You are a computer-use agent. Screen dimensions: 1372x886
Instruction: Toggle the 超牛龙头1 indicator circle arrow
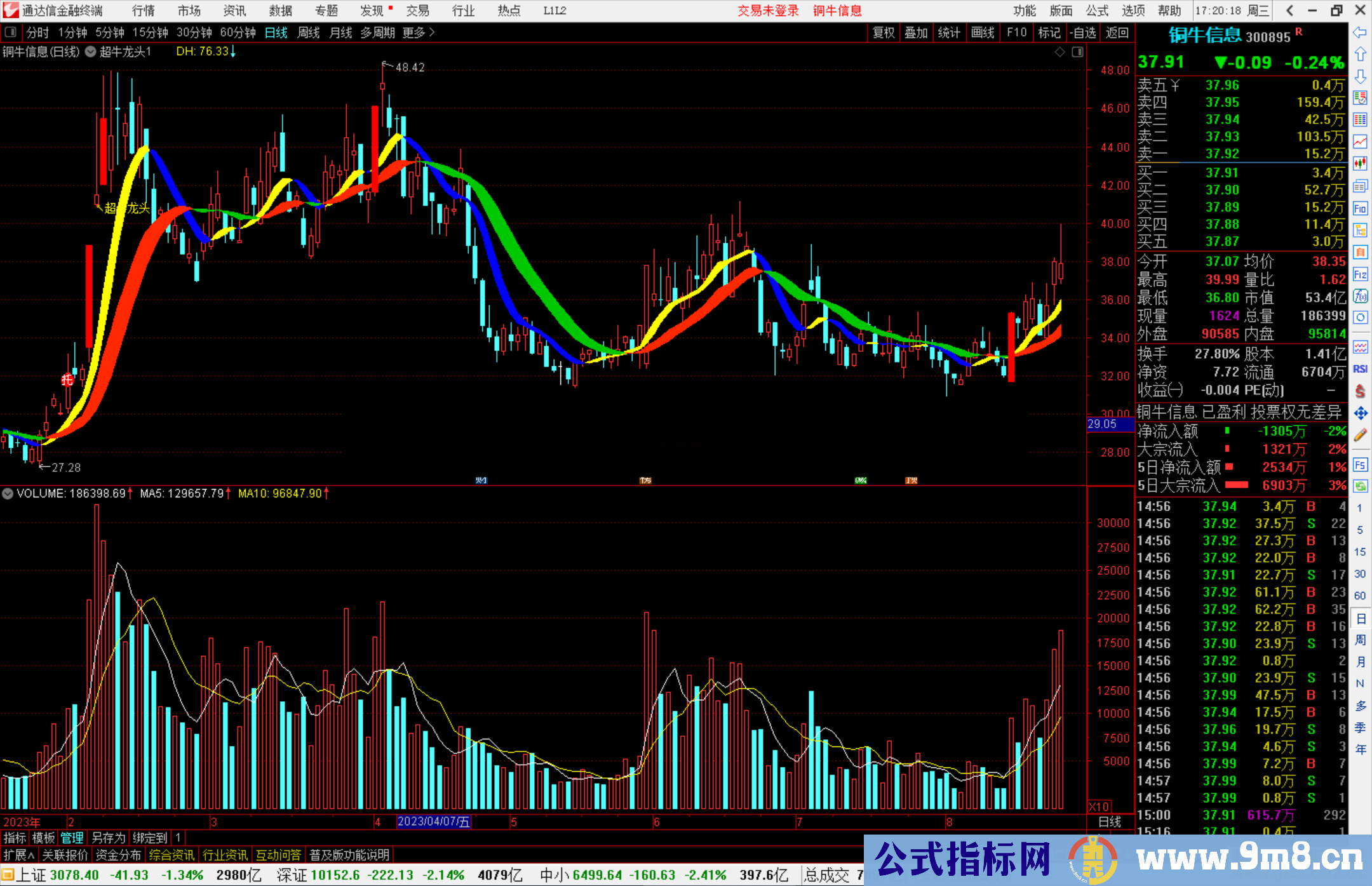coord(91,52)
